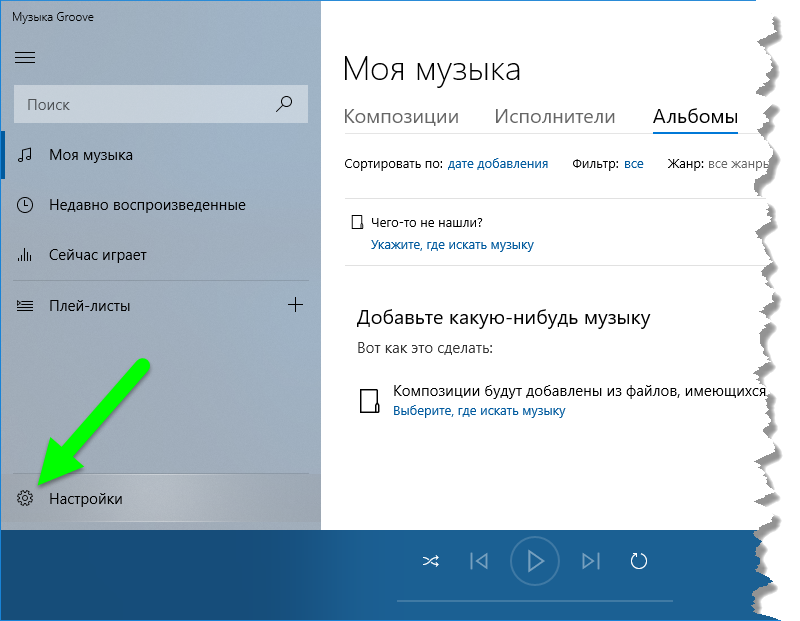This screenshot has width=800, height=621.
Task: Start playback with the play button
Action: pyautogui.click(x=535, y=561)
